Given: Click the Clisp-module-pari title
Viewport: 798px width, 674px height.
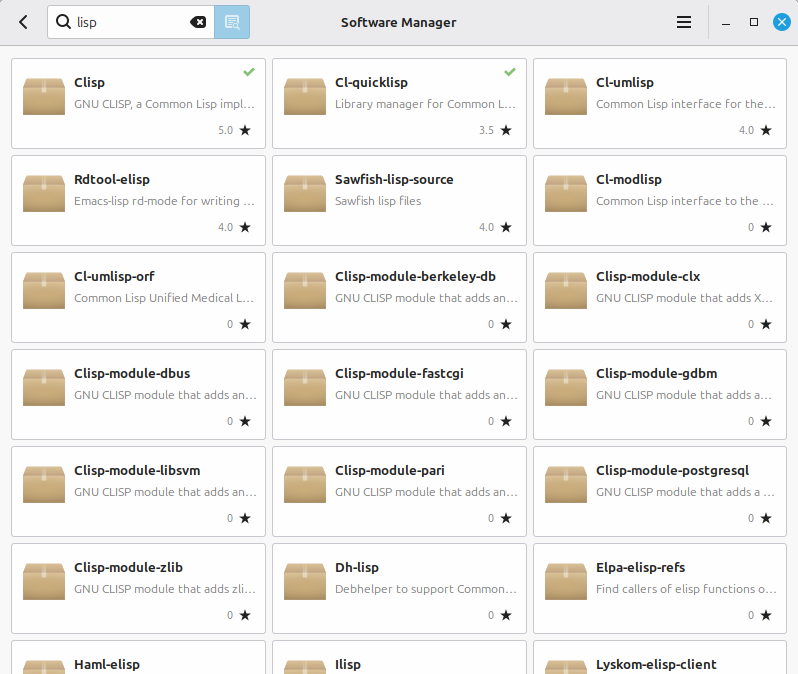Looking at the screenshot, I should (390, 470).
